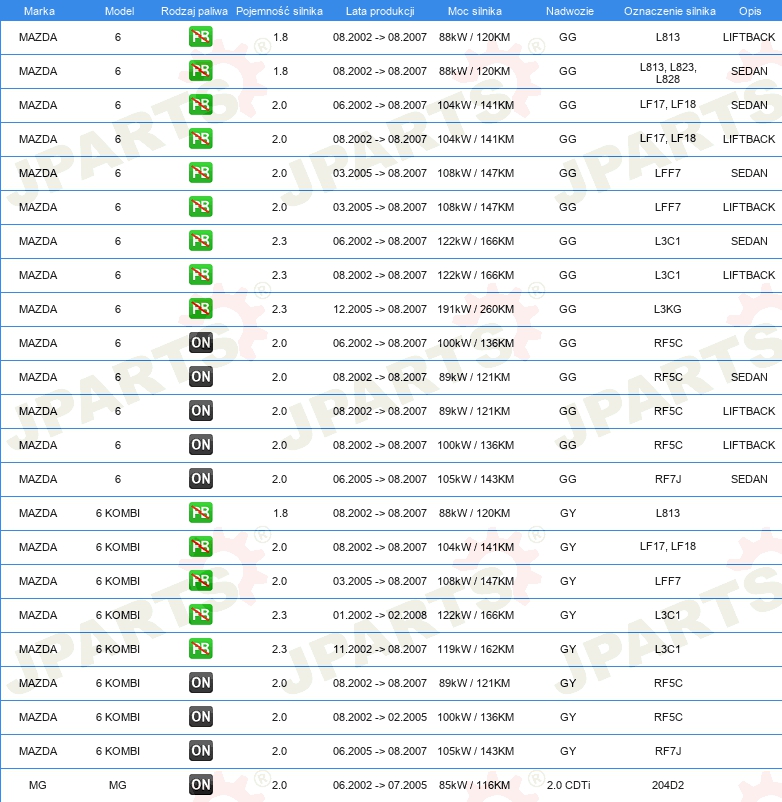Select the power cell 119kW / 162KM
Viewport: 782px width, 802px height.
coord(476,649)
